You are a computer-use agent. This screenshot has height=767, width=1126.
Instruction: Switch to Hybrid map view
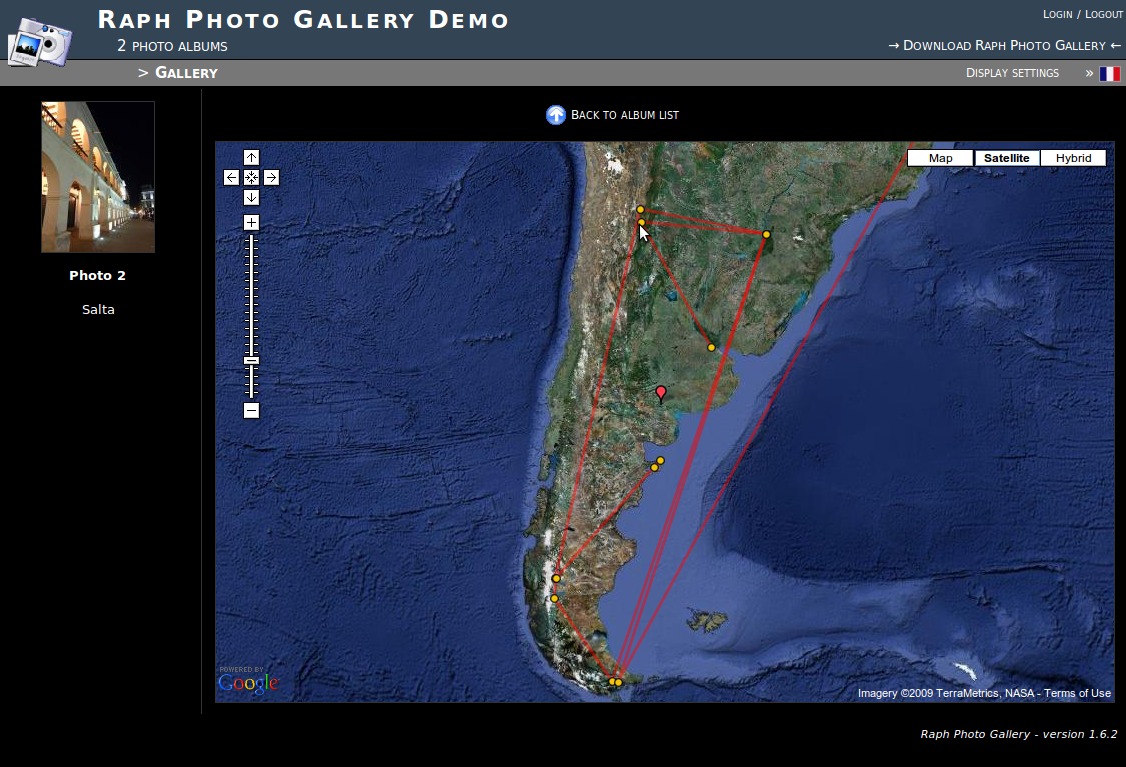tap(1073, 158)
